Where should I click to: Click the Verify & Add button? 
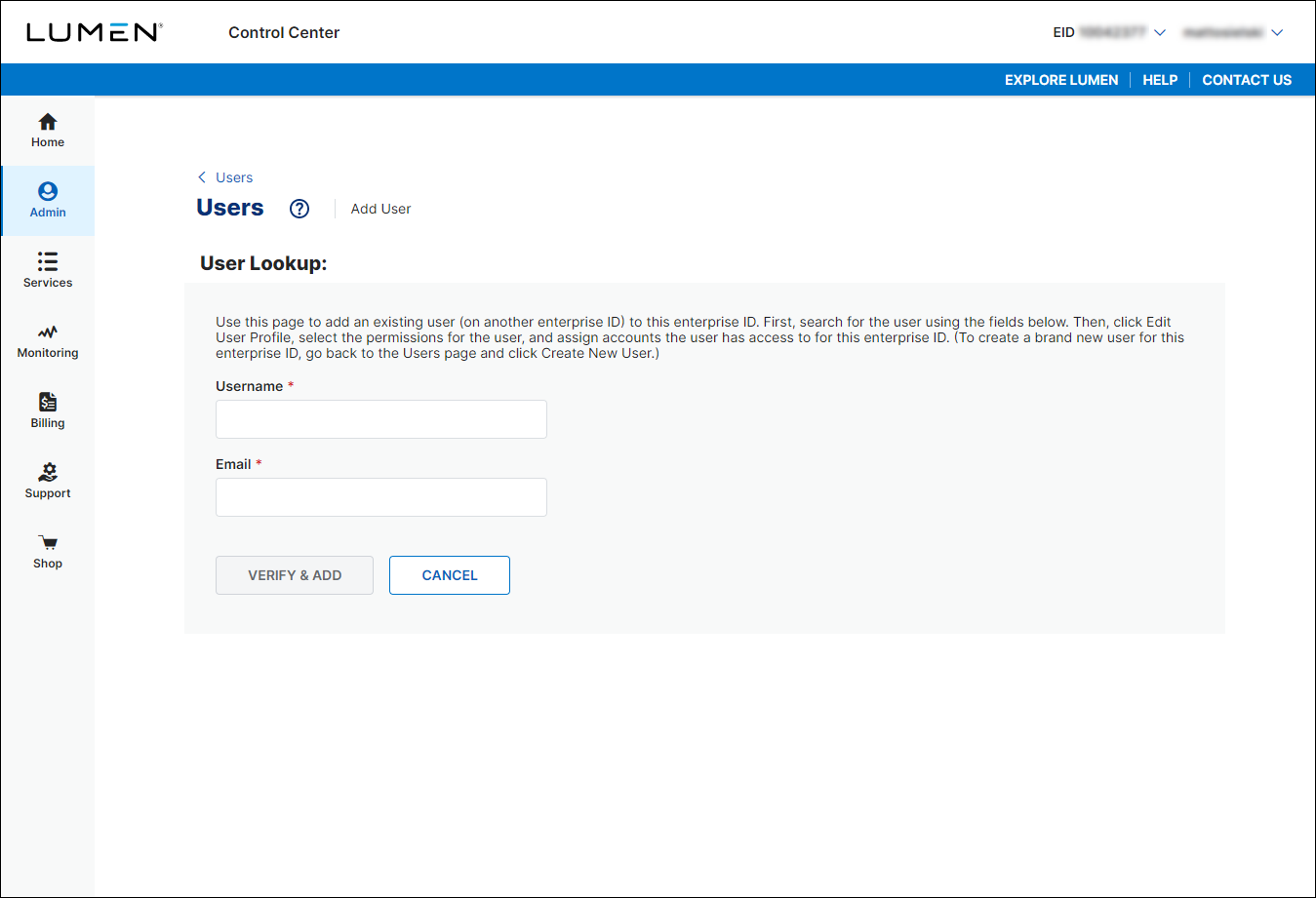click(295, 575)
